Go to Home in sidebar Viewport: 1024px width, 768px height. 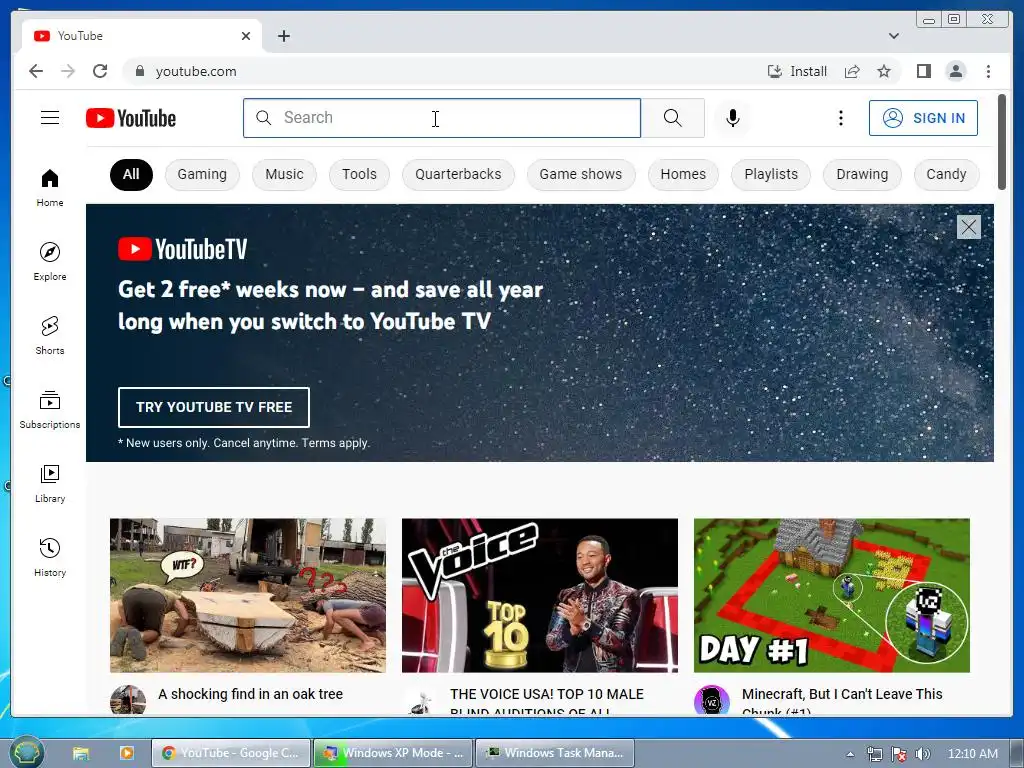tap(50, 188)
